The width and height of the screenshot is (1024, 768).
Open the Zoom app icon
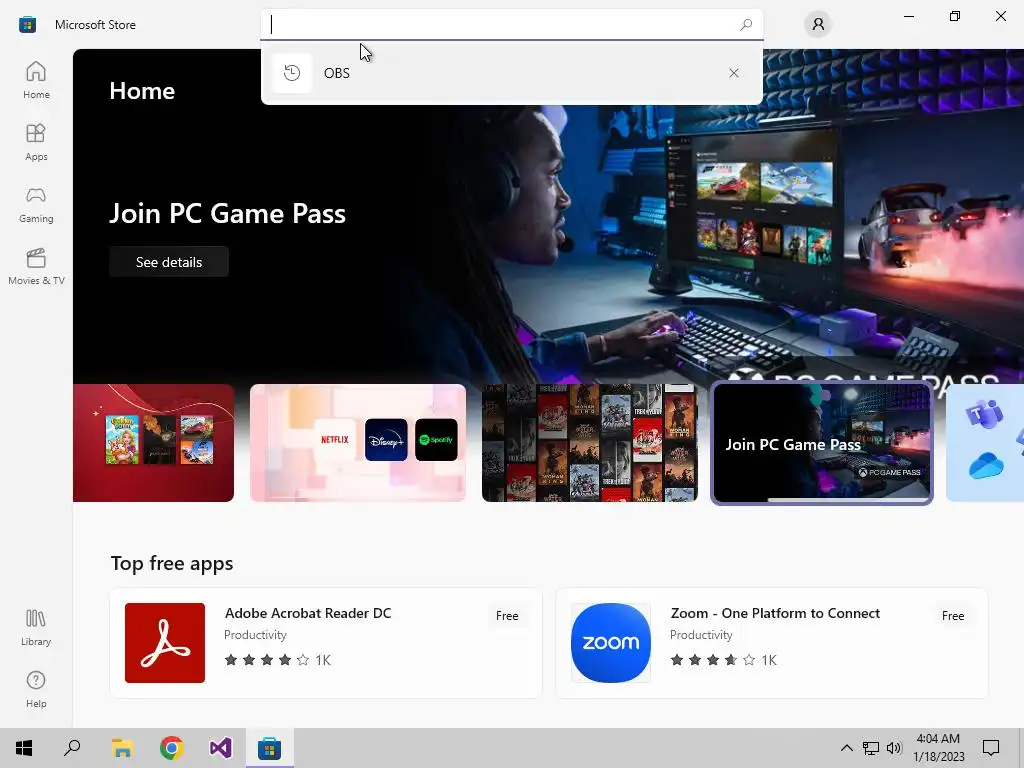click(x=611, y=643)
